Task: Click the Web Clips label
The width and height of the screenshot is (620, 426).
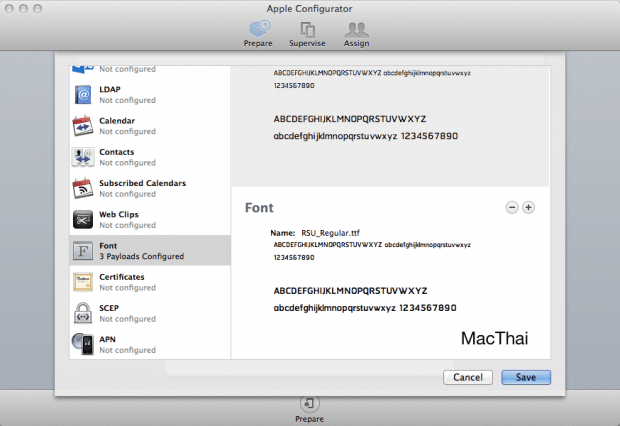Action: point(119,214)
